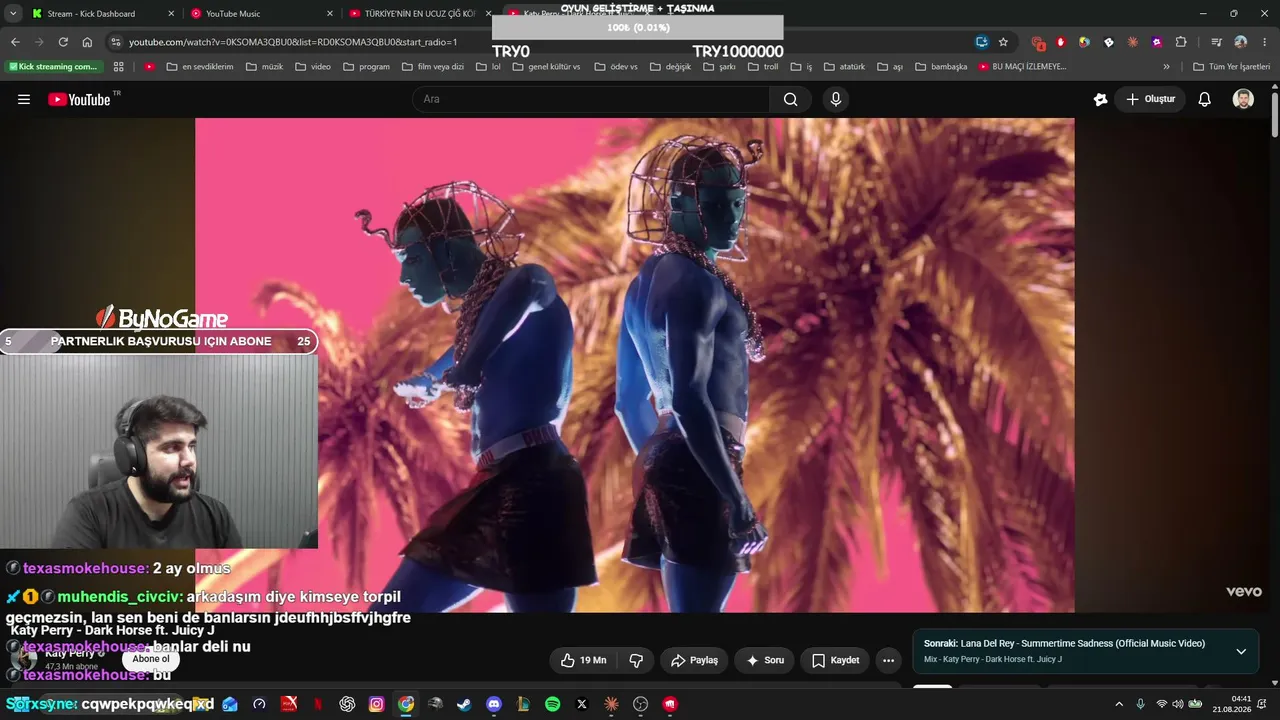Open the Vevo watermark link on video

click(1244, 591)
